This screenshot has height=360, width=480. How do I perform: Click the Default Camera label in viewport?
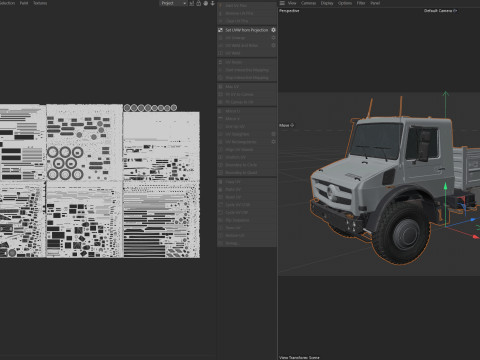[440, 11]
